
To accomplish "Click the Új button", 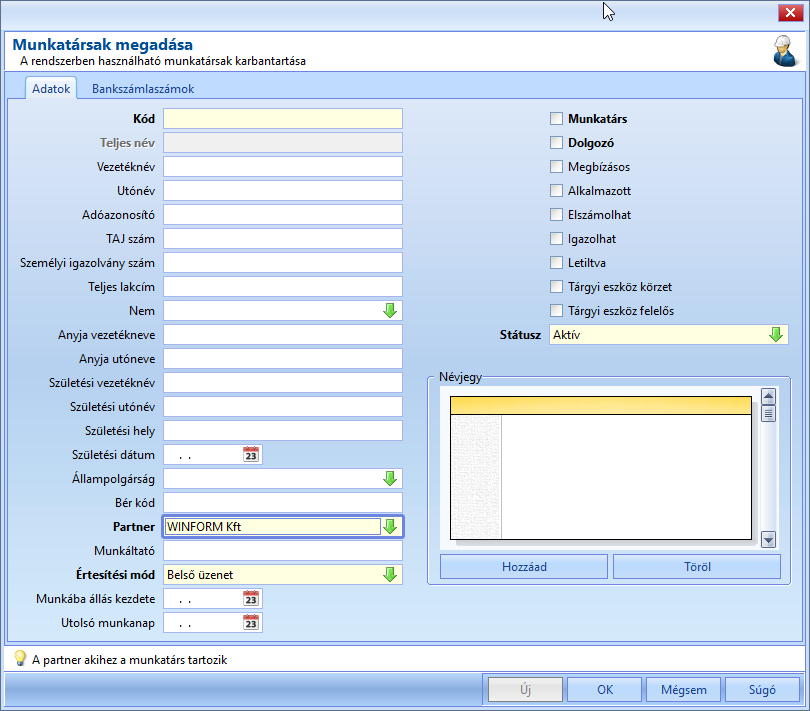I will (525, 689).
